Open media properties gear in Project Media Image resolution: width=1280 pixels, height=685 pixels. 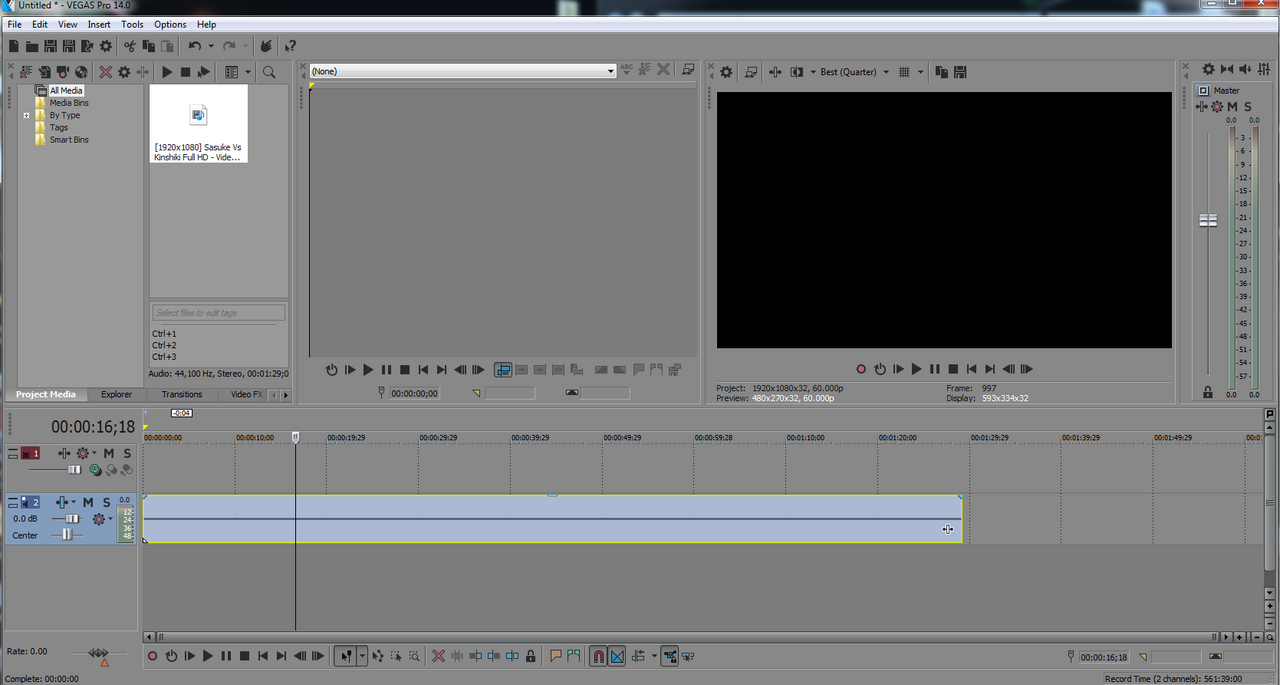point(124,72)
